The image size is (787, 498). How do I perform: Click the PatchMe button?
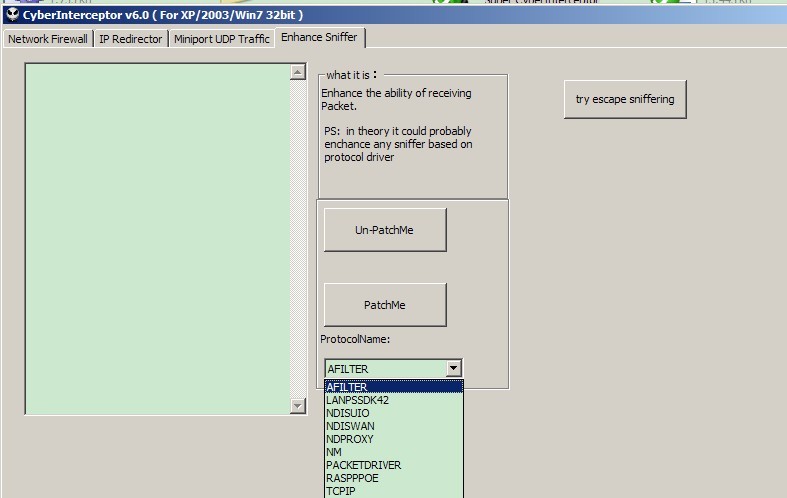384,305
